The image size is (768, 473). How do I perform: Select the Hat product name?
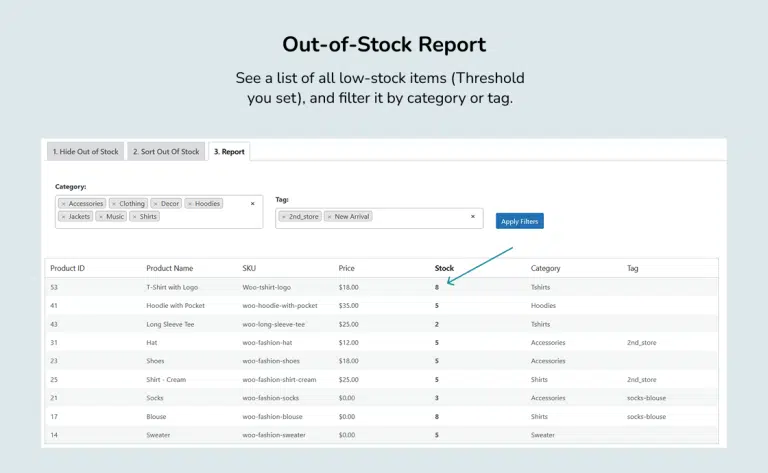[x=151, y=343]
